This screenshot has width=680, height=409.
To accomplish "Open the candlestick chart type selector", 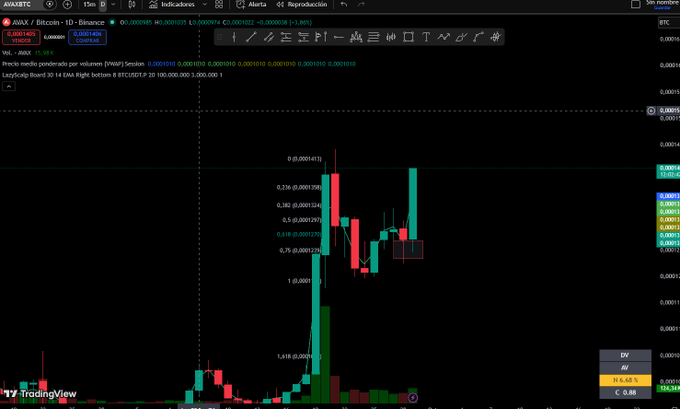I will (132, 4).
